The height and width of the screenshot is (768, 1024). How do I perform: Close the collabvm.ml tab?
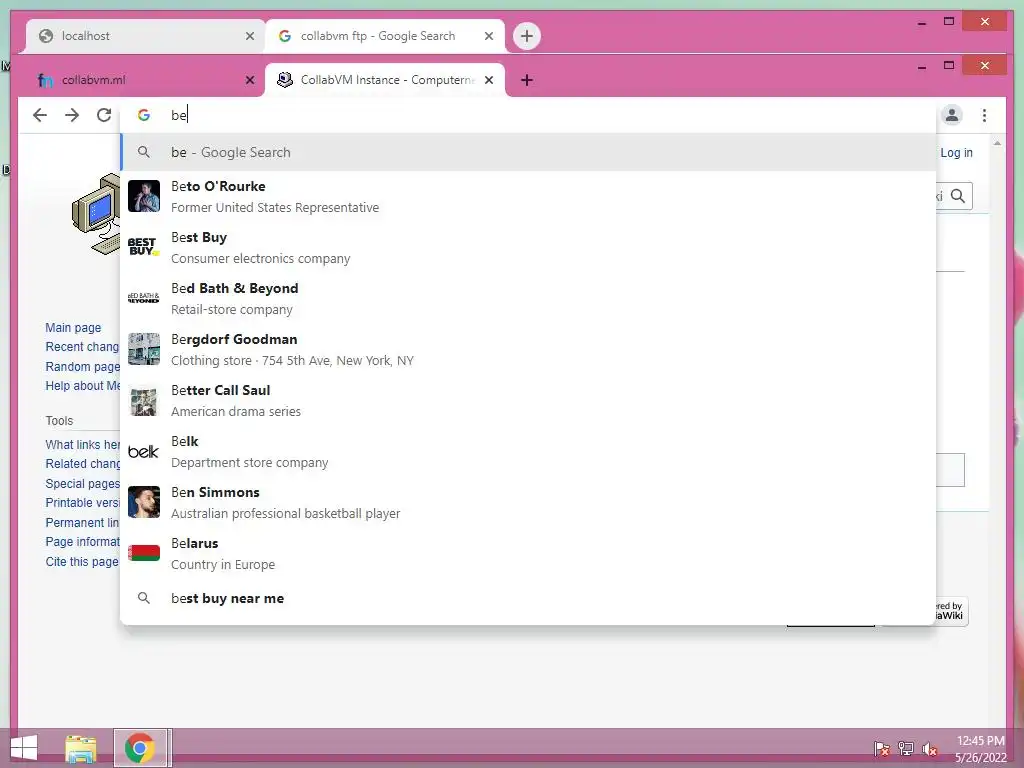[x=249, y=80]
